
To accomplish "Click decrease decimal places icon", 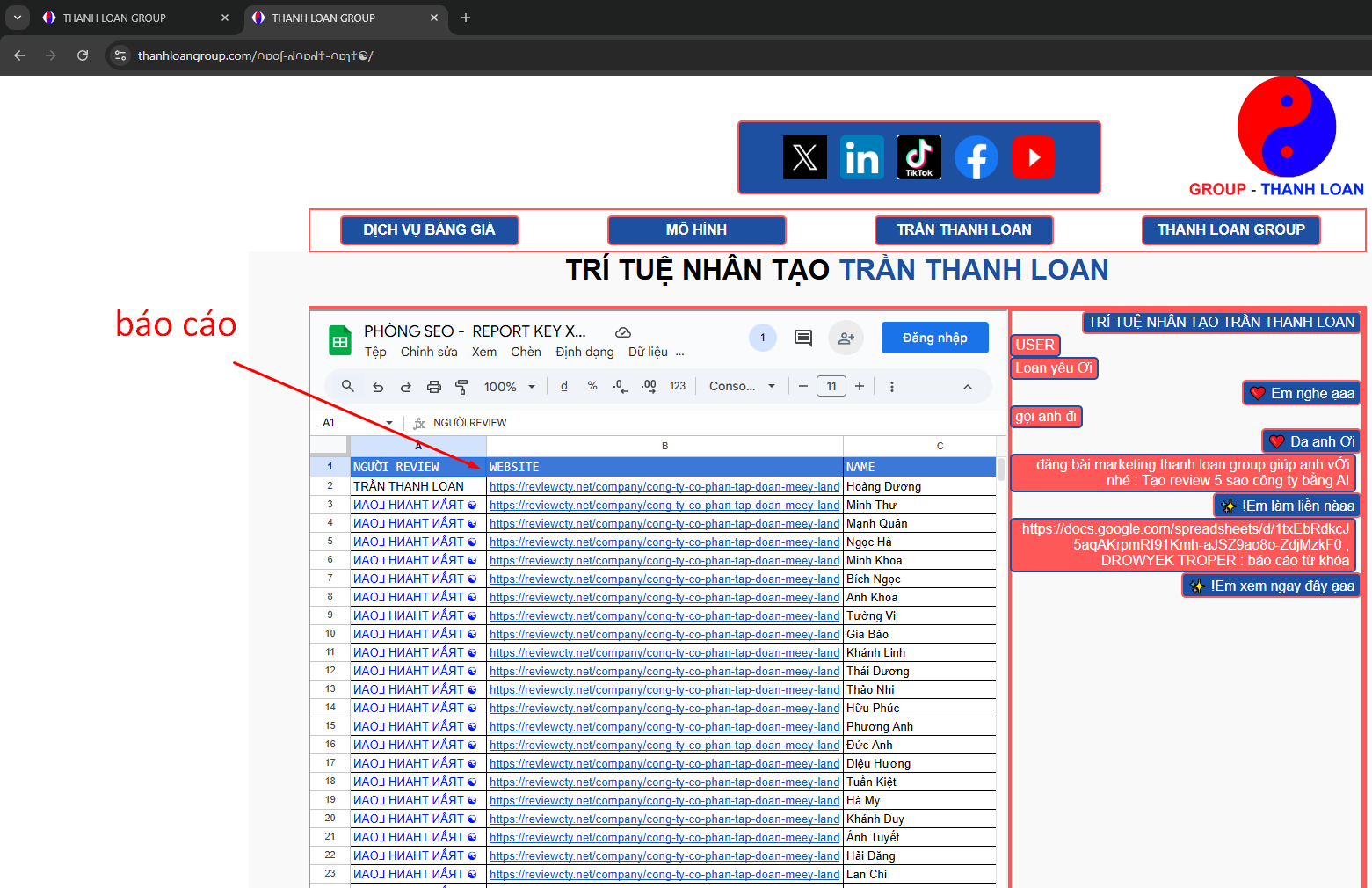I will (x=621, y=386).
